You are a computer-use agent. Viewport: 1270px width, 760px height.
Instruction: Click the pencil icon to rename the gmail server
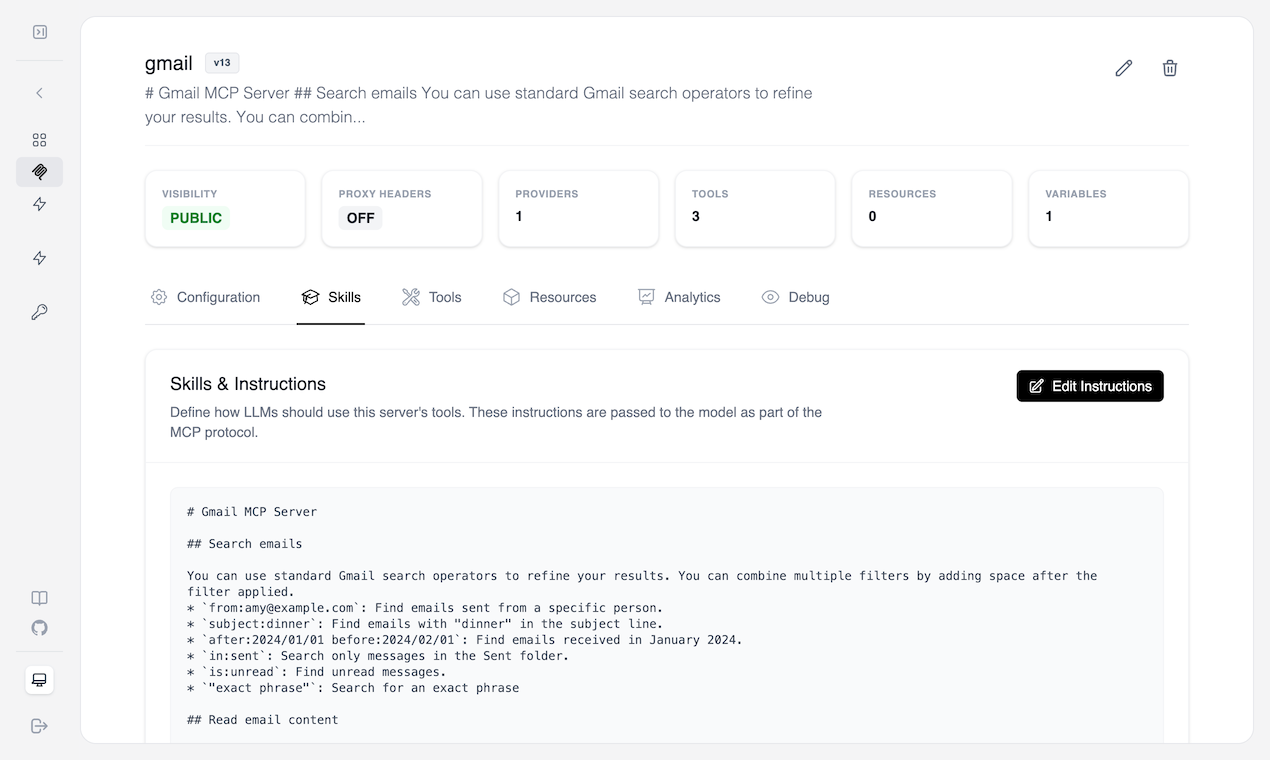click(x=1123, y=68)
